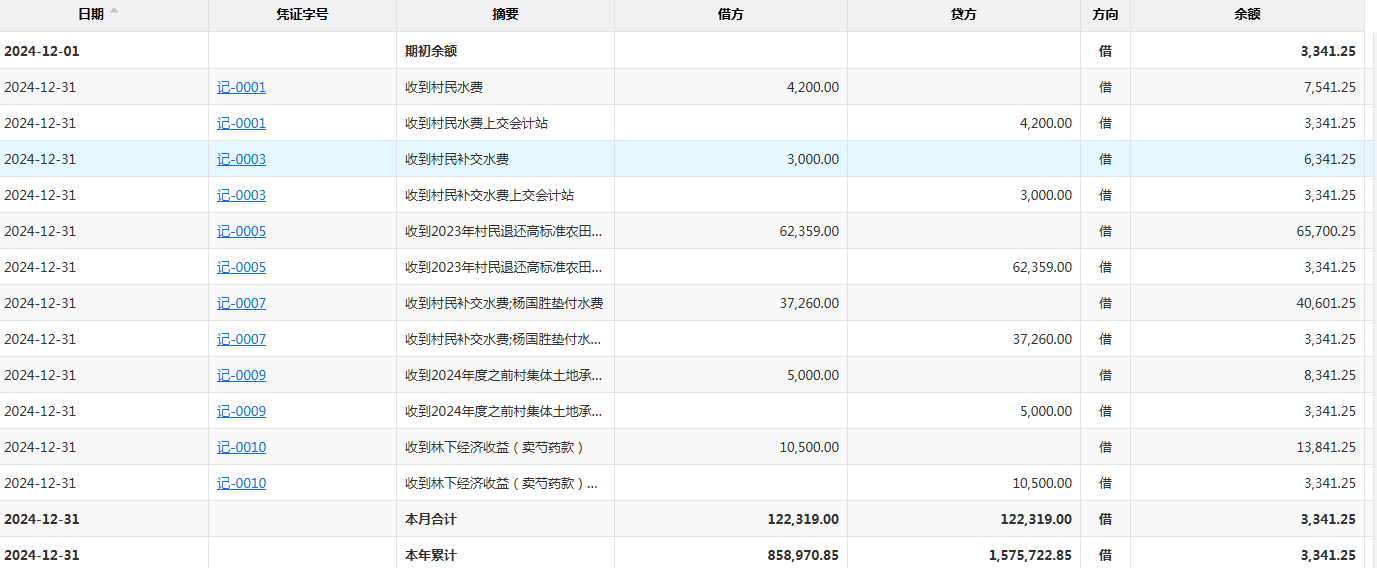Click the sort arrow in 日期 header
Image resolution: width=1377 pixels, height=568 pixels.
[x=114, y=11]
